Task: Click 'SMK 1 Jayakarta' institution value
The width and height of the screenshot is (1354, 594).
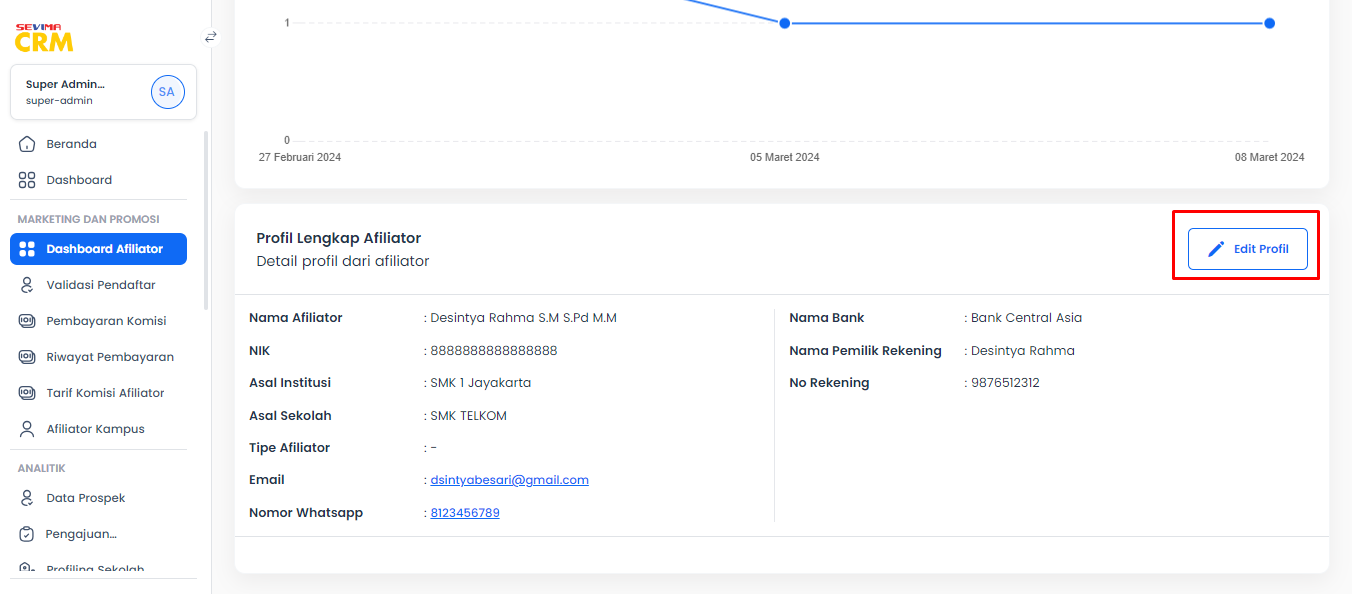Action: tap(480, 383)
